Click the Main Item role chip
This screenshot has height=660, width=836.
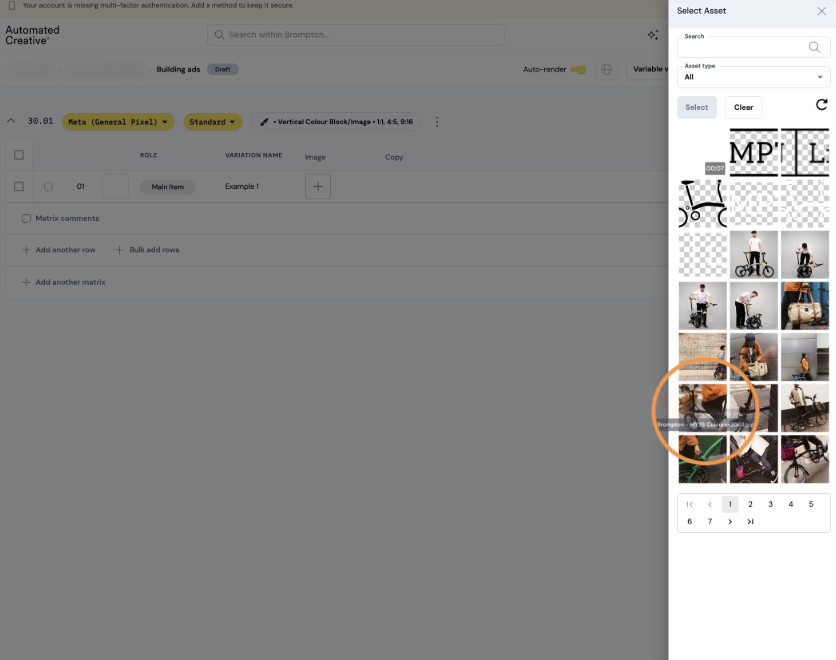[167, 187]
